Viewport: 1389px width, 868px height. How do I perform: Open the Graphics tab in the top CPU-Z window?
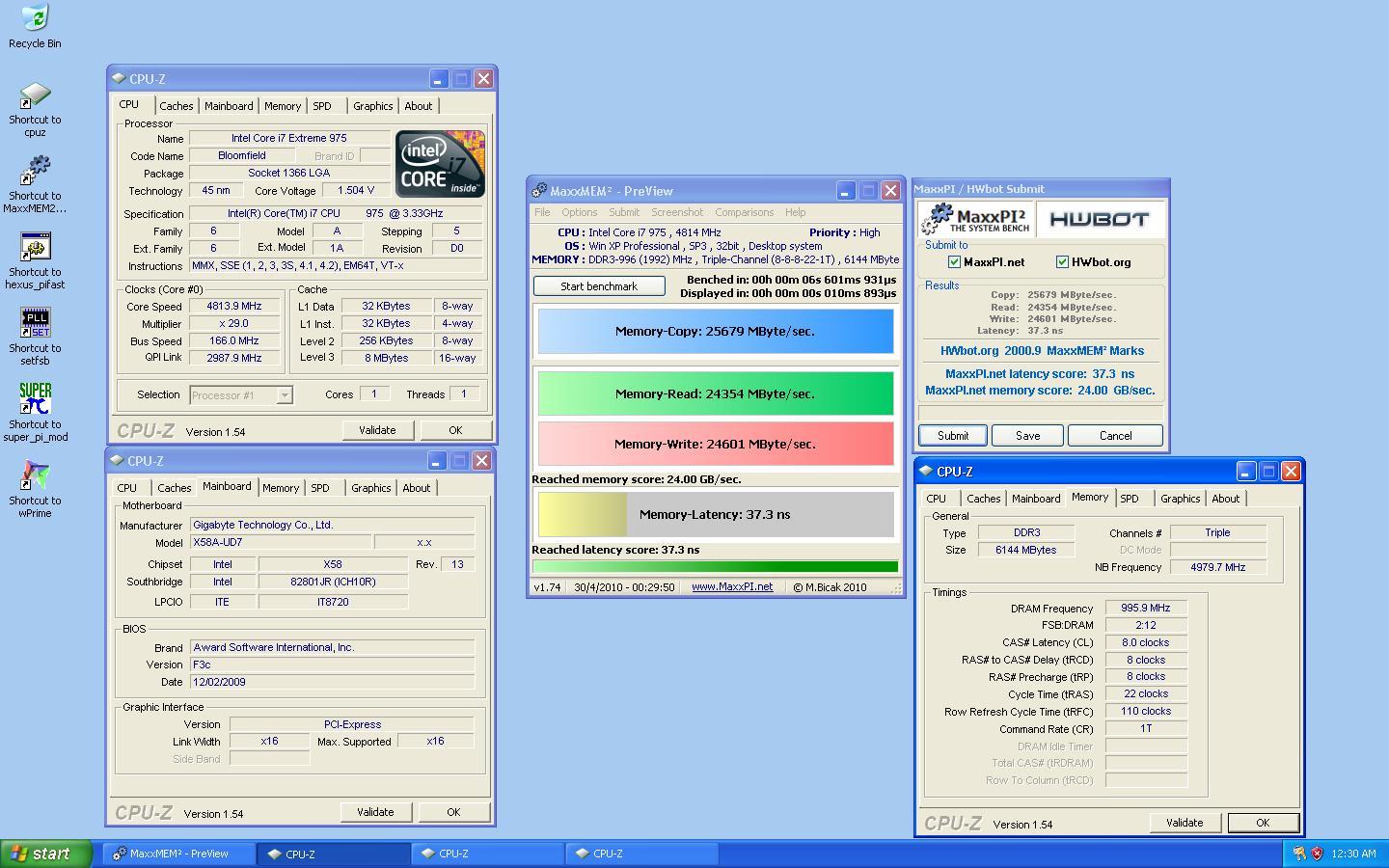[x=372, y=106]
